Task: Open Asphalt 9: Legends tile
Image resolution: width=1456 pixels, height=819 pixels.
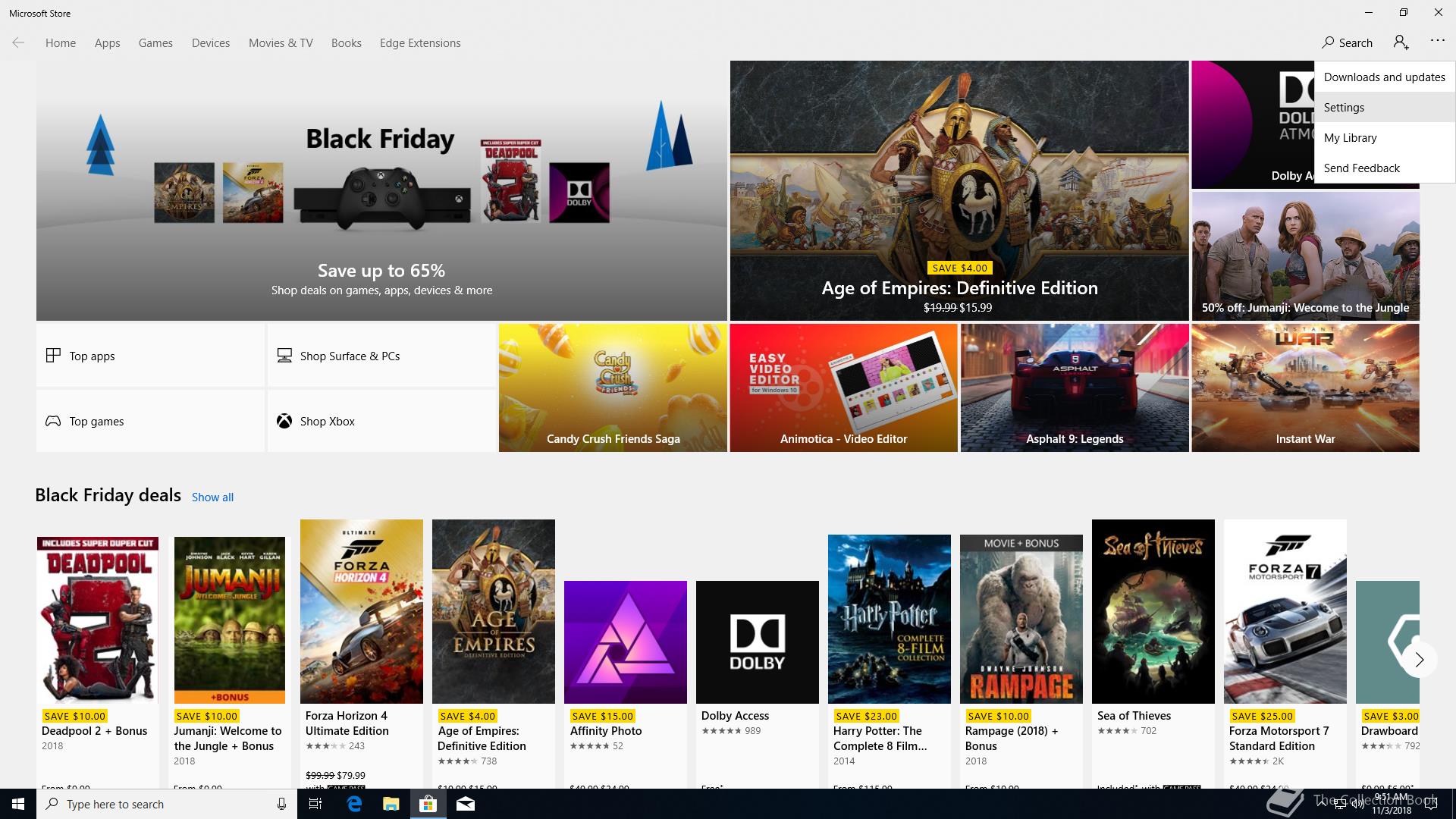Action: click(1075, 388)
